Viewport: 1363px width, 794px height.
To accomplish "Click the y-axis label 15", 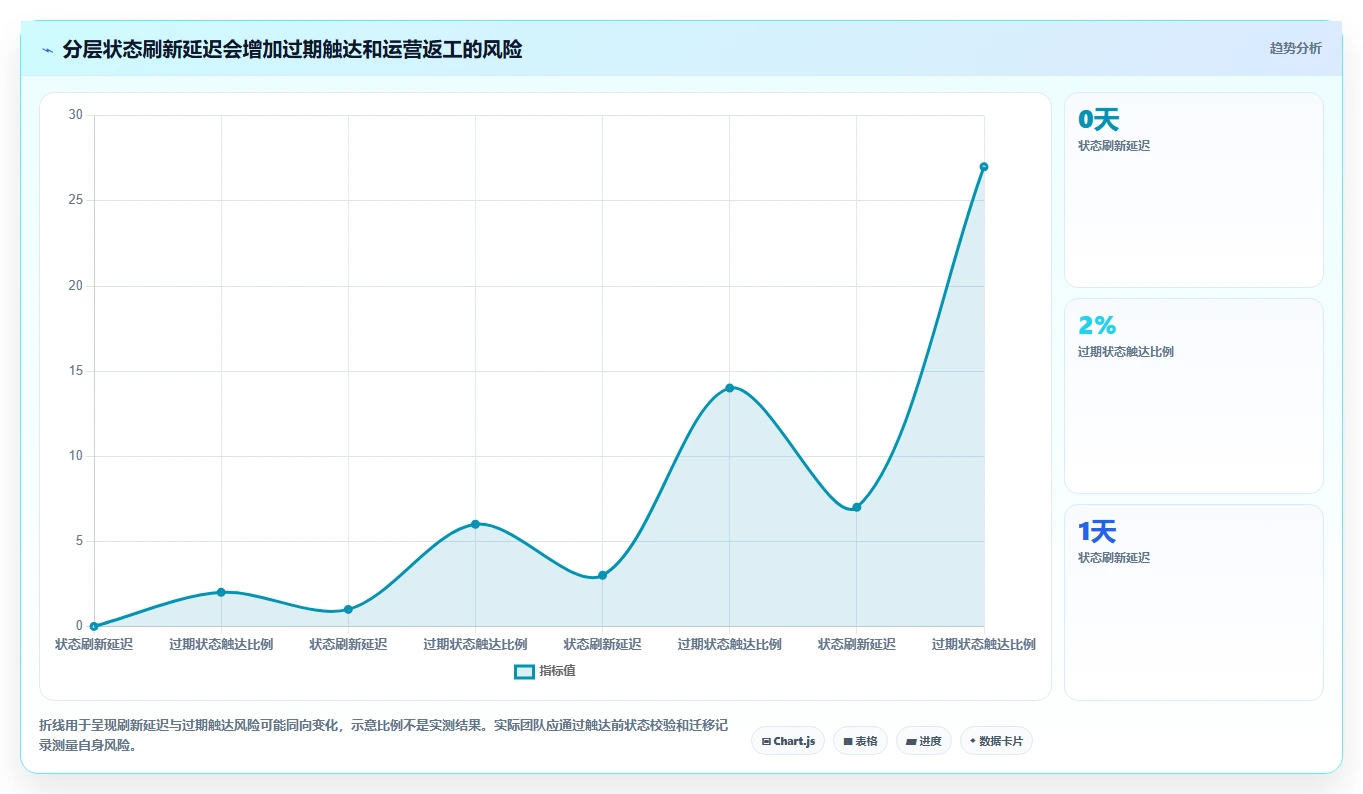I will (76, 371).
